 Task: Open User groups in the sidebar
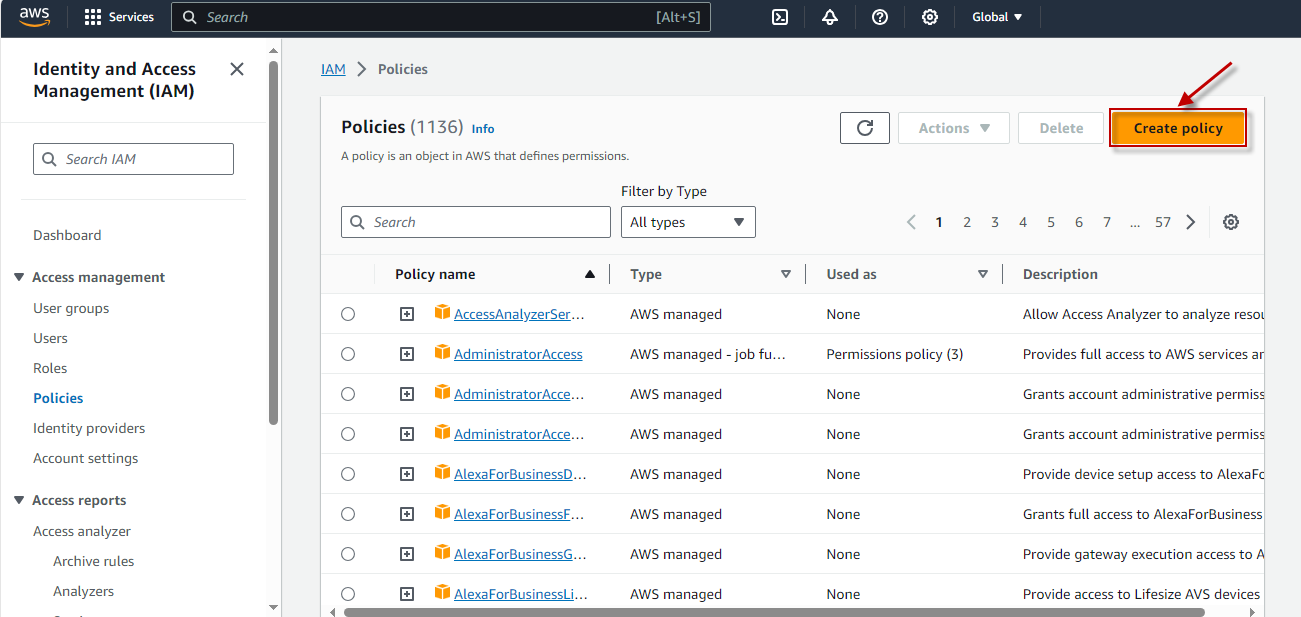pyautogui.click(x=71, y=308)
